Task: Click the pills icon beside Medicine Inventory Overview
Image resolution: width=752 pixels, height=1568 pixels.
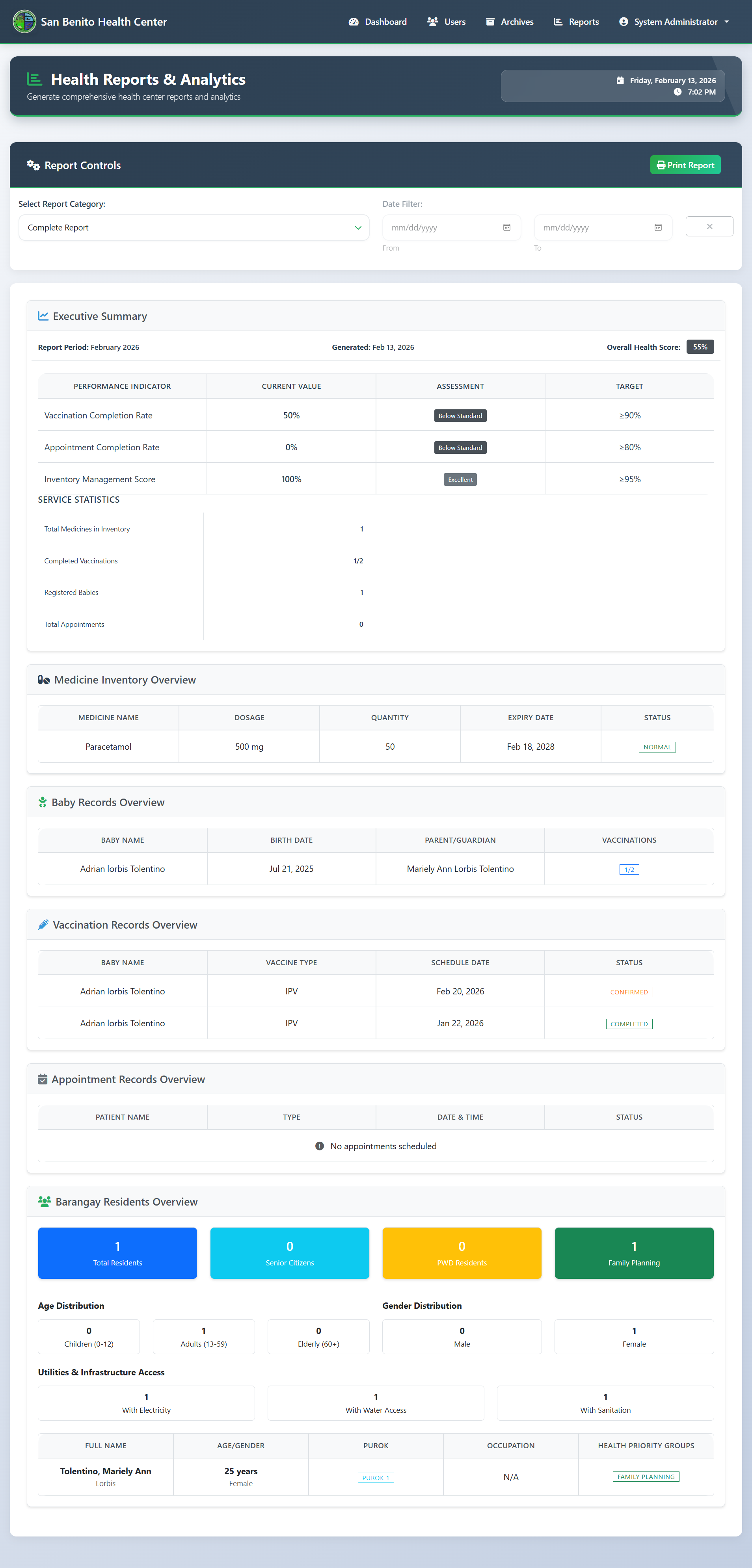Action: coord(44,680)
